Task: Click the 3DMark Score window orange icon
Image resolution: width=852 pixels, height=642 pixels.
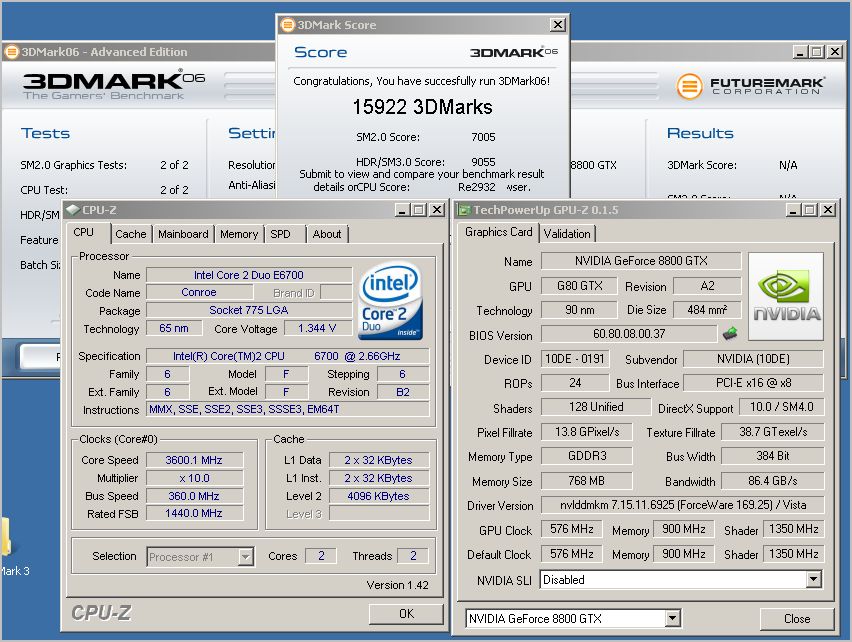Action: [287, 25]
